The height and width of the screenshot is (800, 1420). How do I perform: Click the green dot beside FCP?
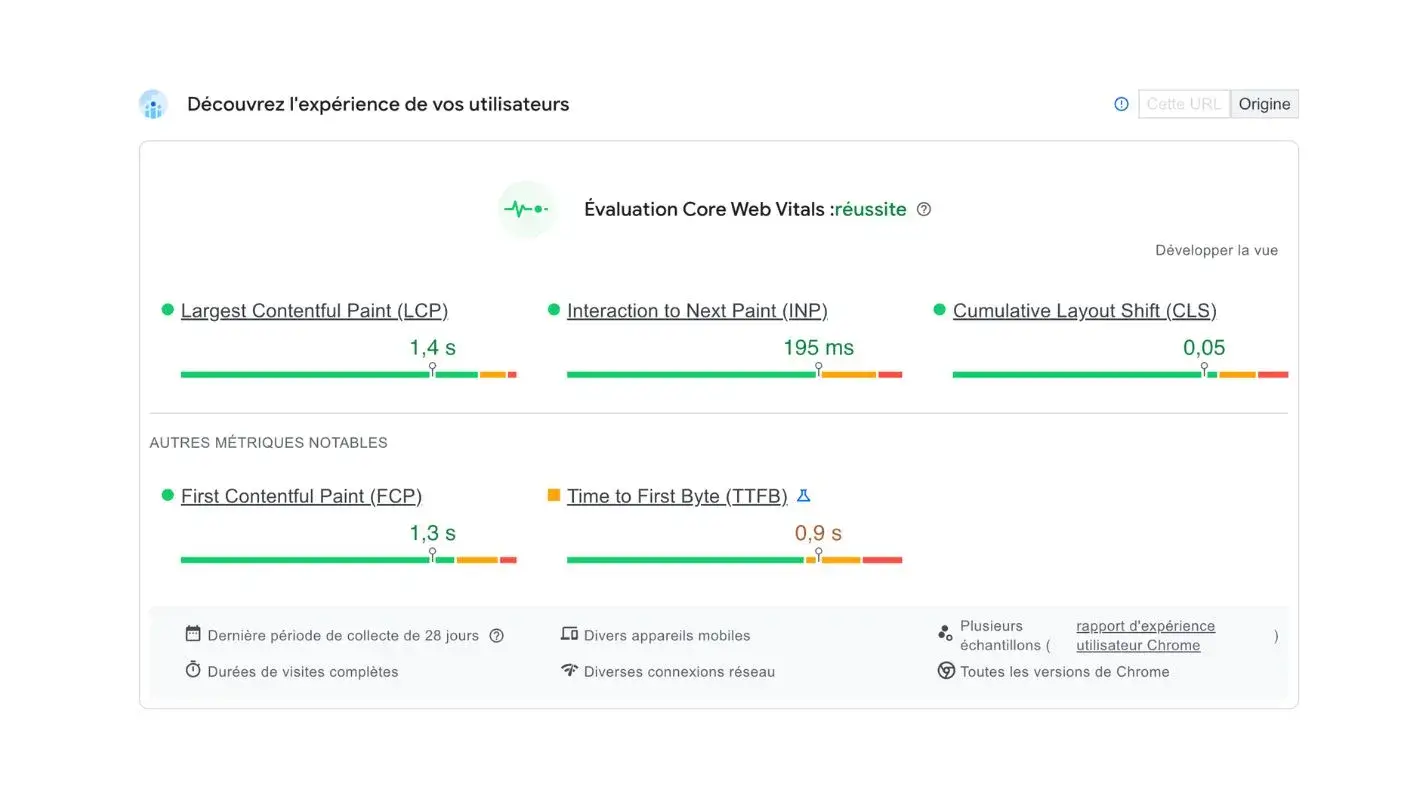(168, 495)
